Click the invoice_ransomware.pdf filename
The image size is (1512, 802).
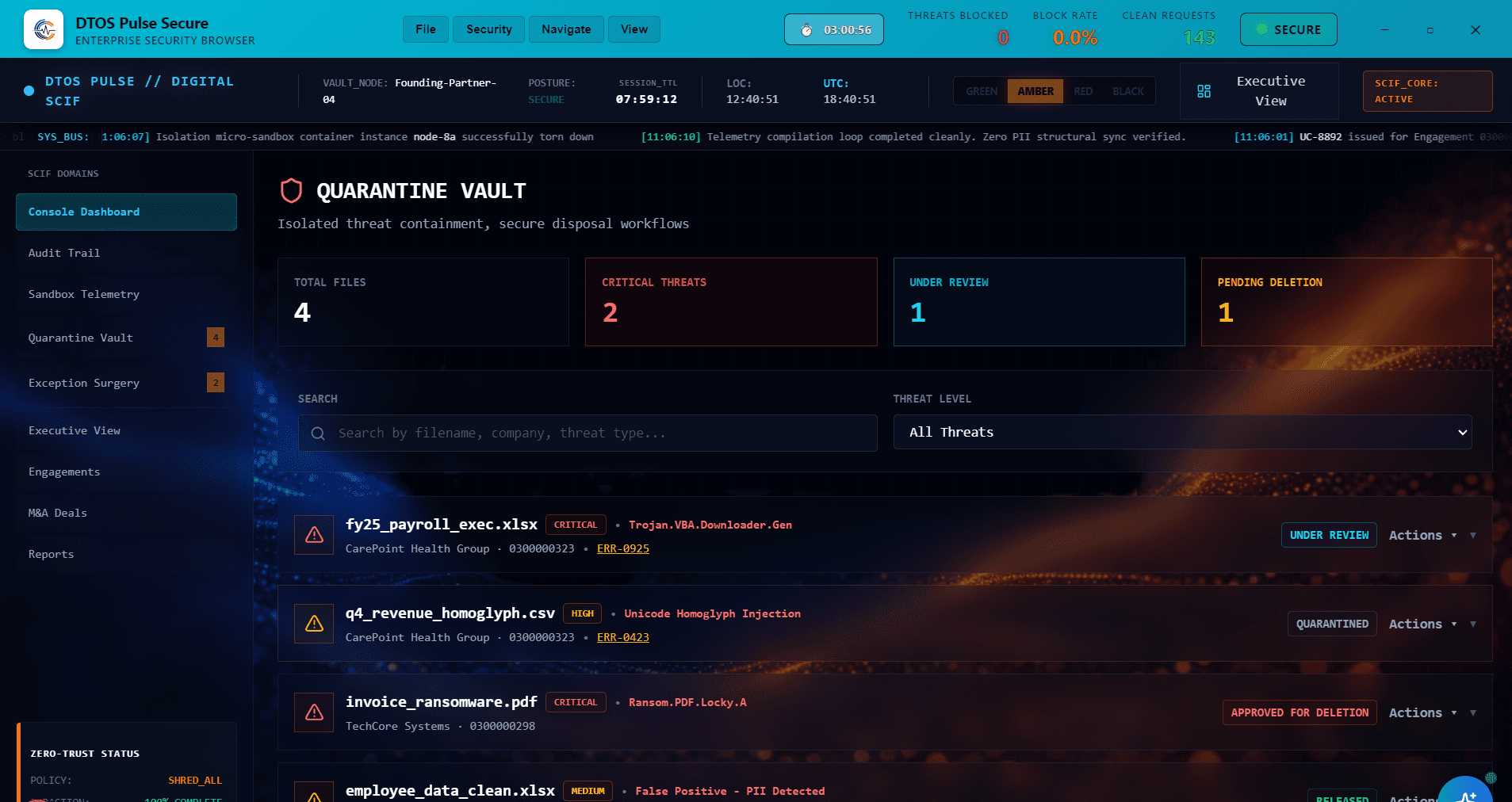(442, 702)
